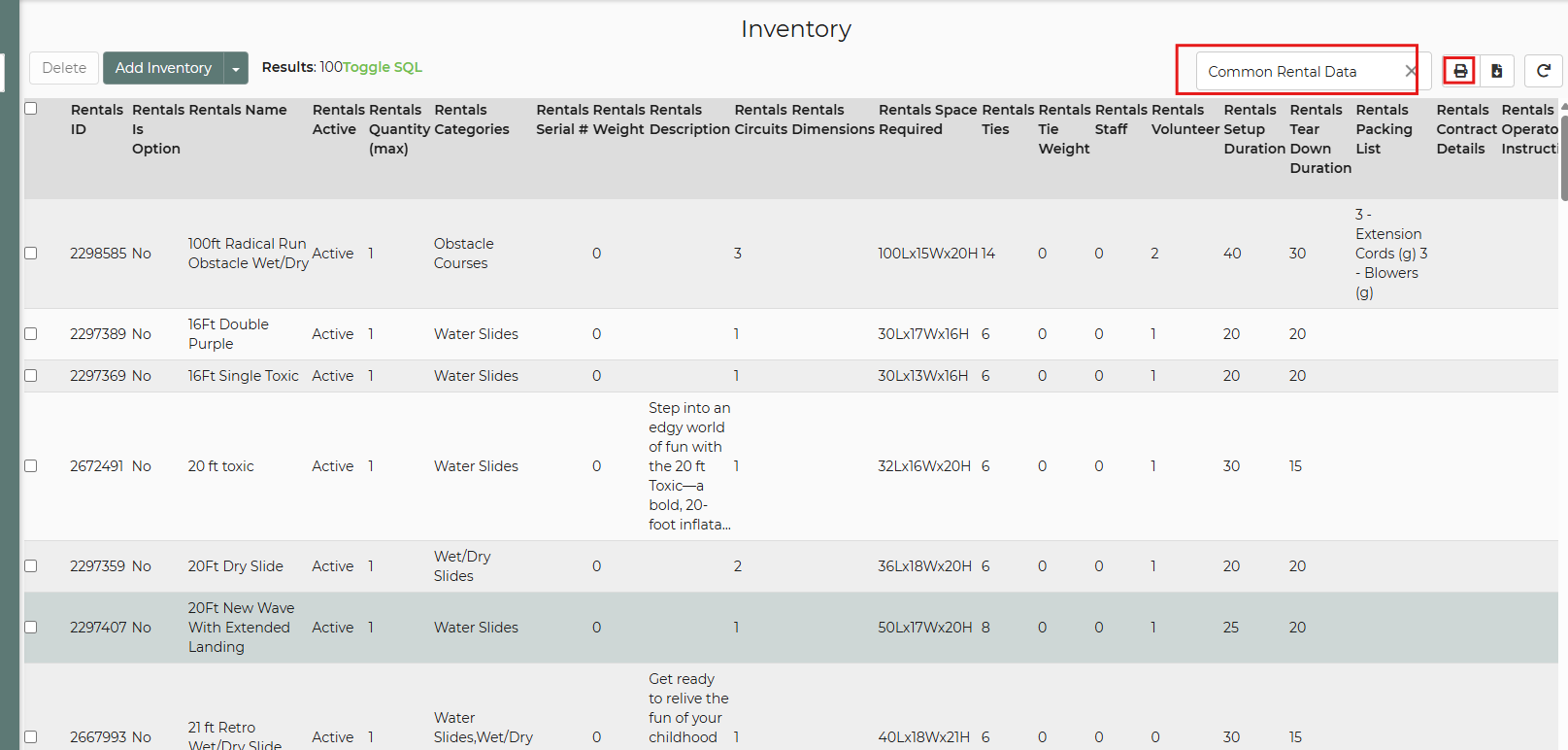The height and width of the screenshot is (750, 1568).
Task: Sort by the Rentals Categories column header
Action: [472, 119]
